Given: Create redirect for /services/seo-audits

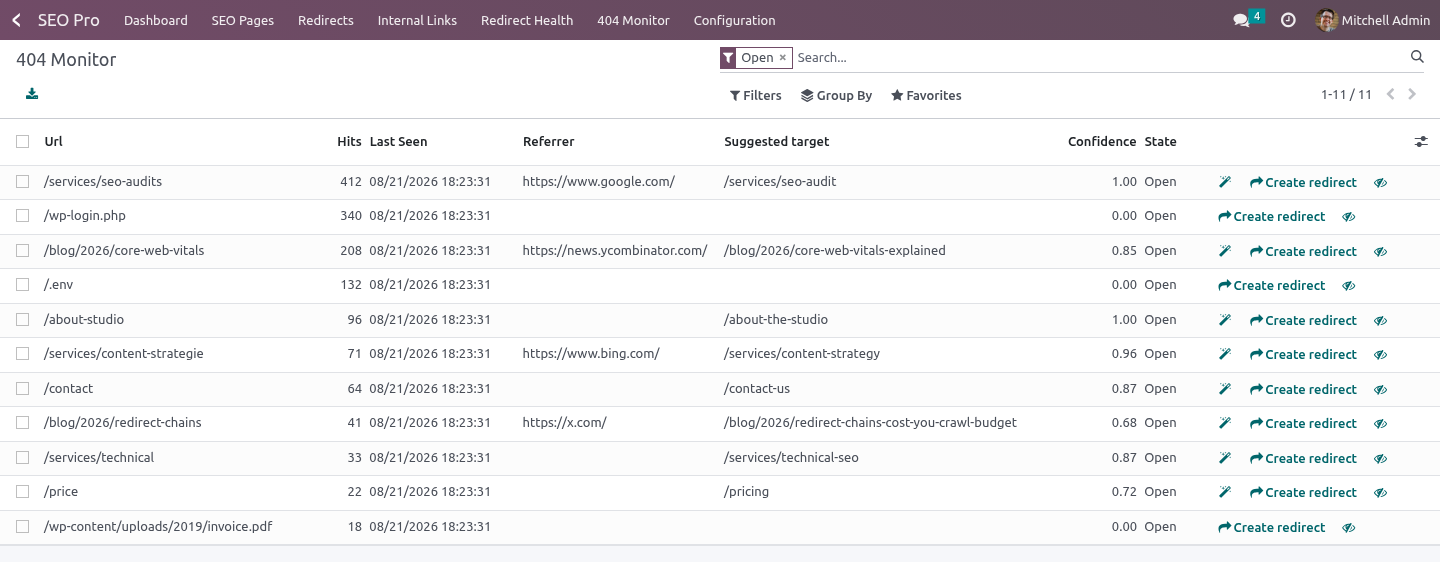Looking at the screenshot, I should [1303, 182].
